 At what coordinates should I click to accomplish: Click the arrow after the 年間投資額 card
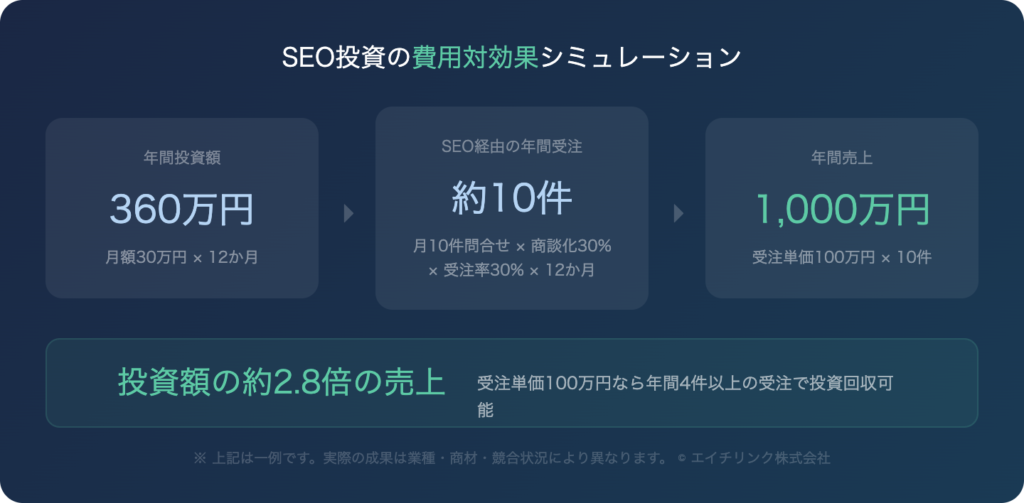click(348, 213)
